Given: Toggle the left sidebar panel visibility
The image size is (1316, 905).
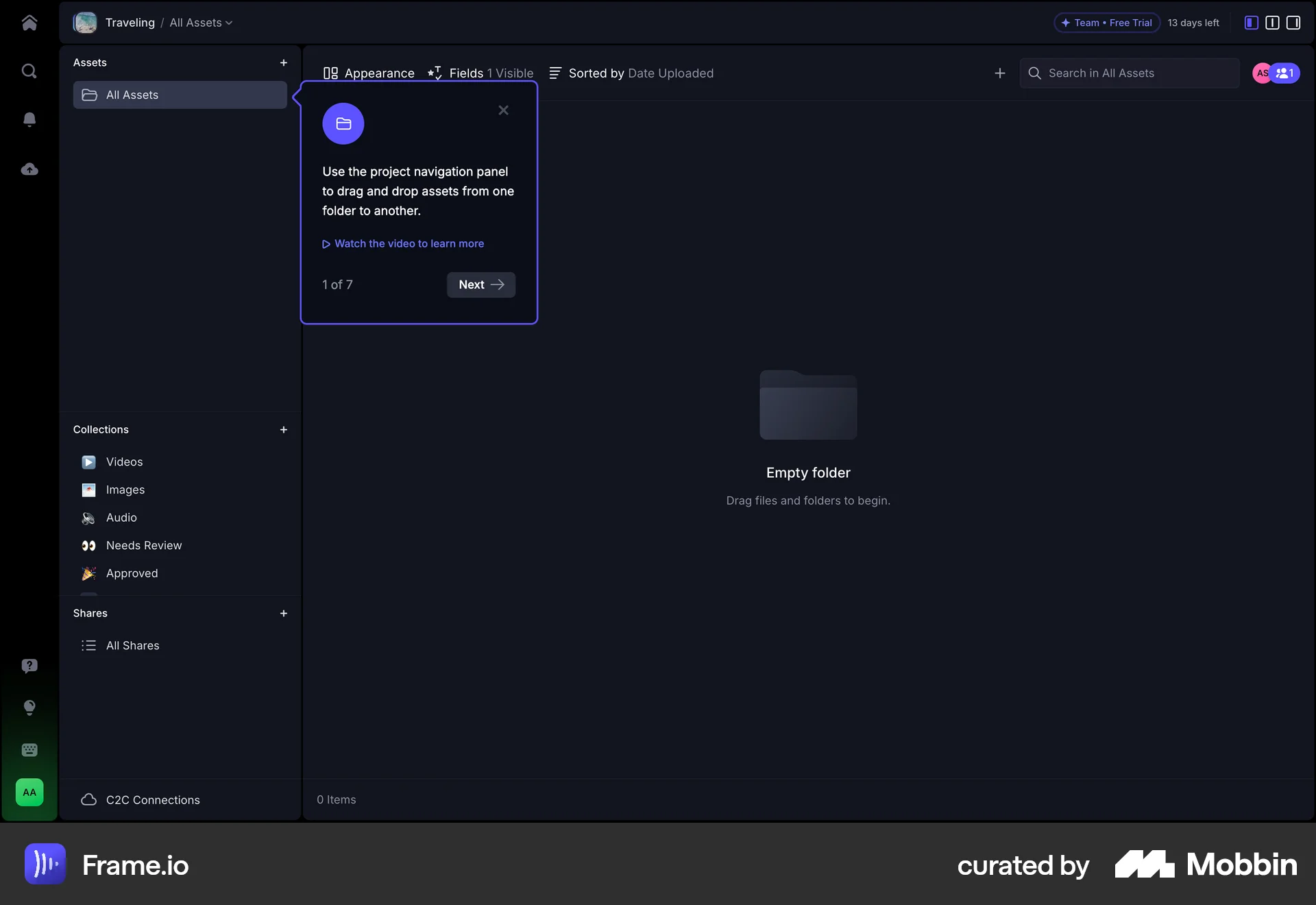Looking at the screenshot, I should (1250, 23).
